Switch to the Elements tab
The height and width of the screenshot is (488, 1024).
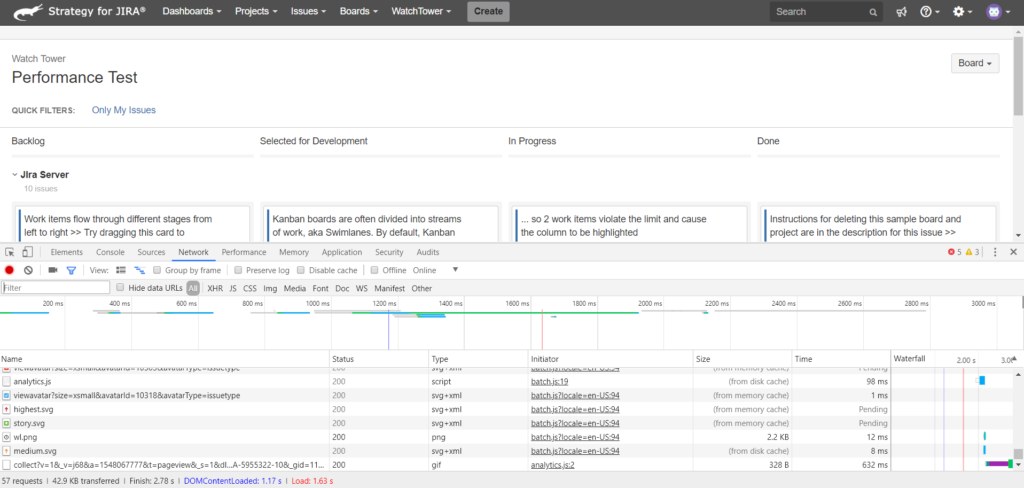click(x=67, y=252)
